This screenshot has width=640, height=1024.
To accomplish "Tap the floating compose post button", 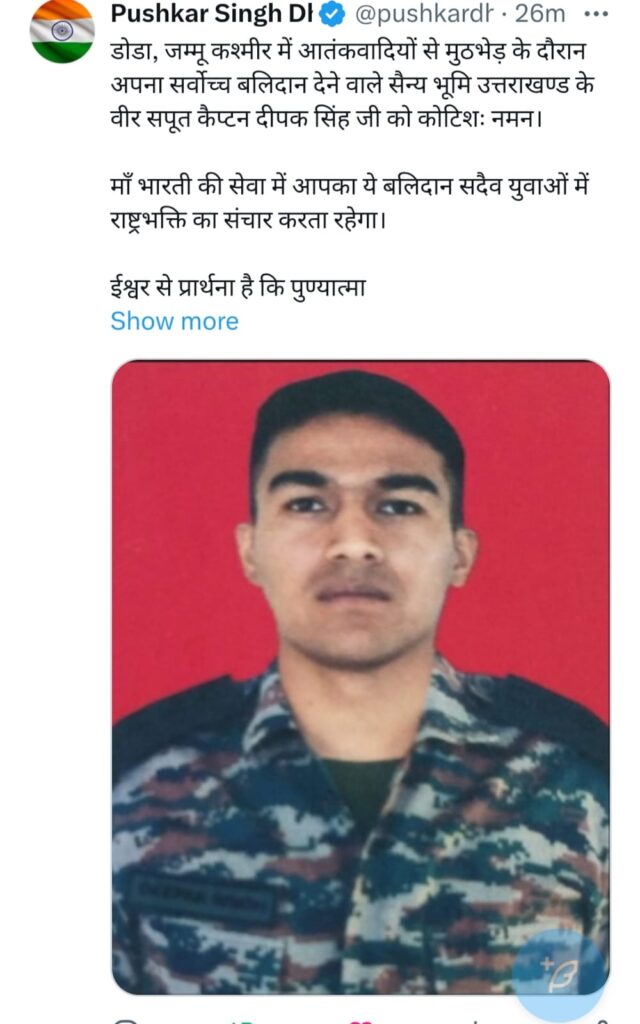I will (x=559, y=973).
